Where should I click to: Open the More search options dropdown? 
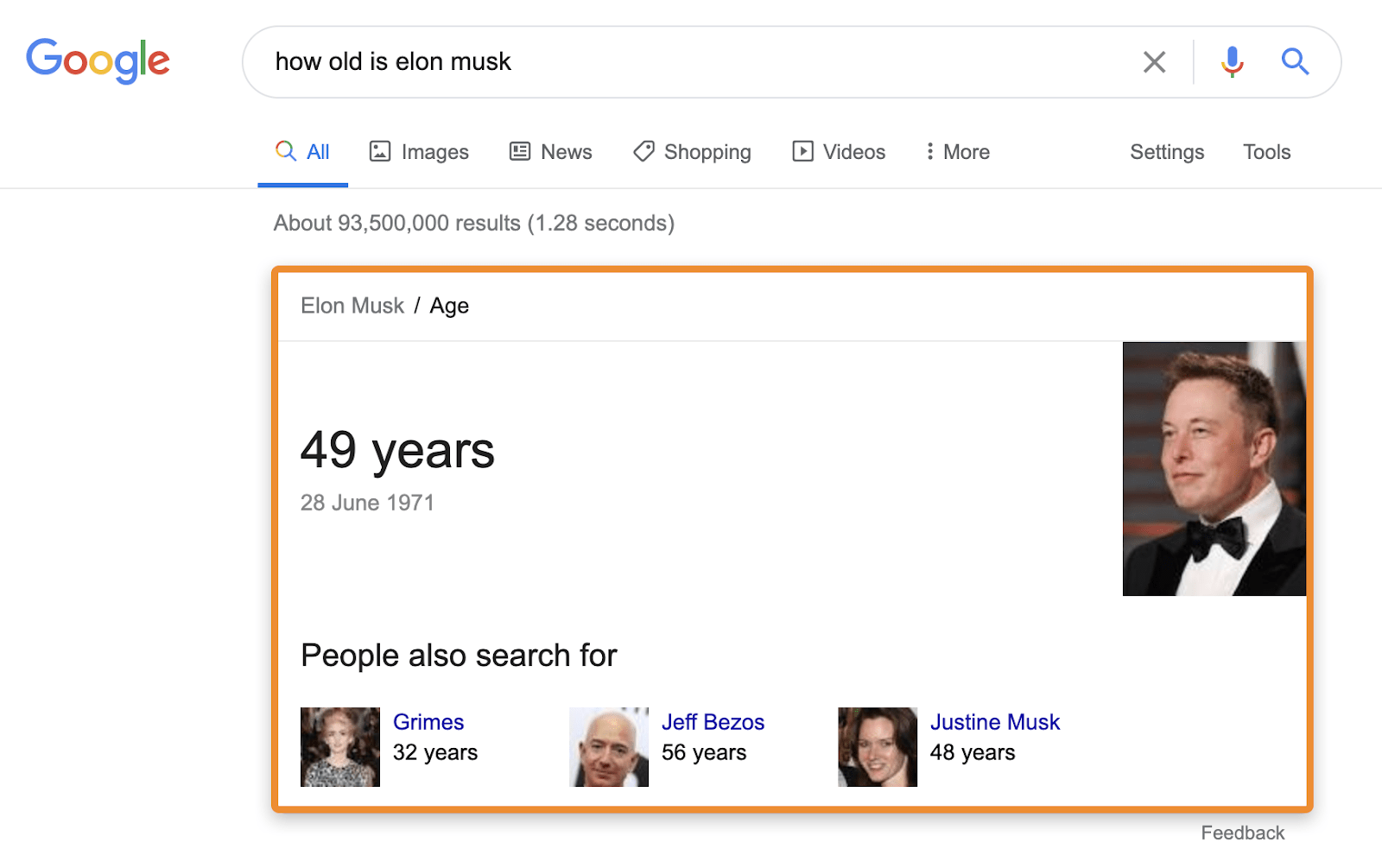click(956, 151)
